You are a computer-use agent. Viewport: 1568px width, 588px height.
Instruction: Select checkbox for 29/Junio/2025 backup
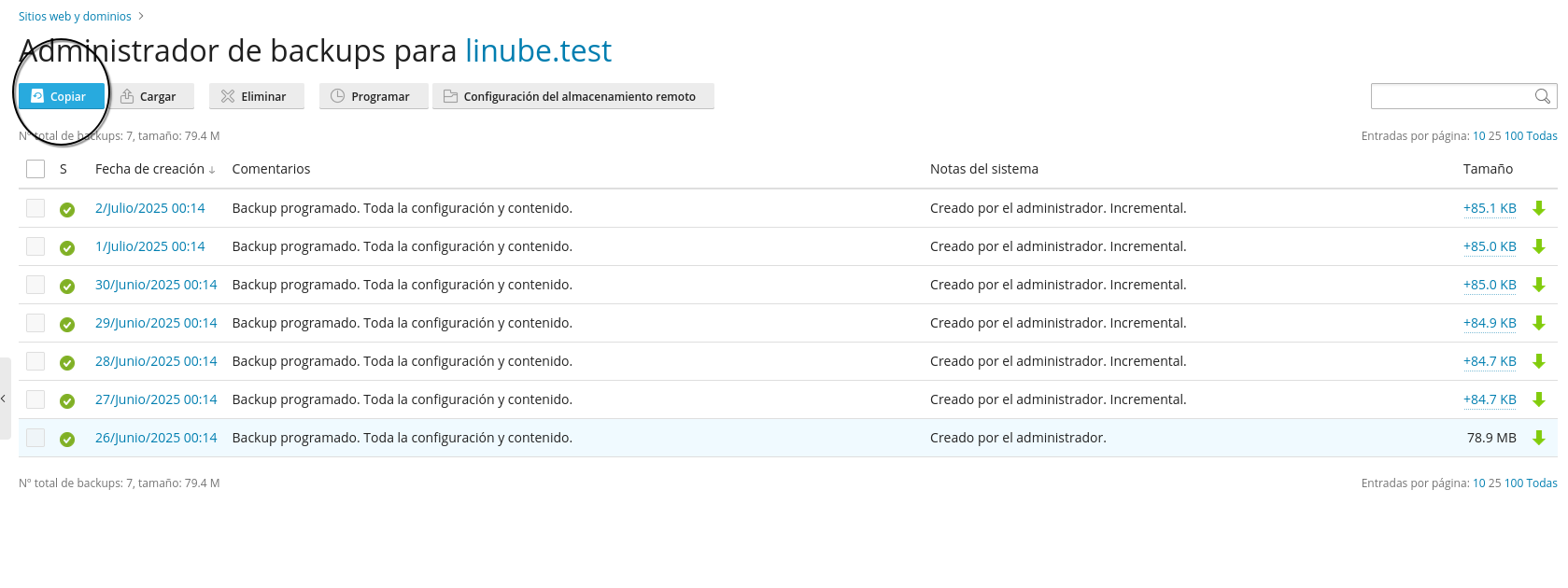(x=35, y=323)
